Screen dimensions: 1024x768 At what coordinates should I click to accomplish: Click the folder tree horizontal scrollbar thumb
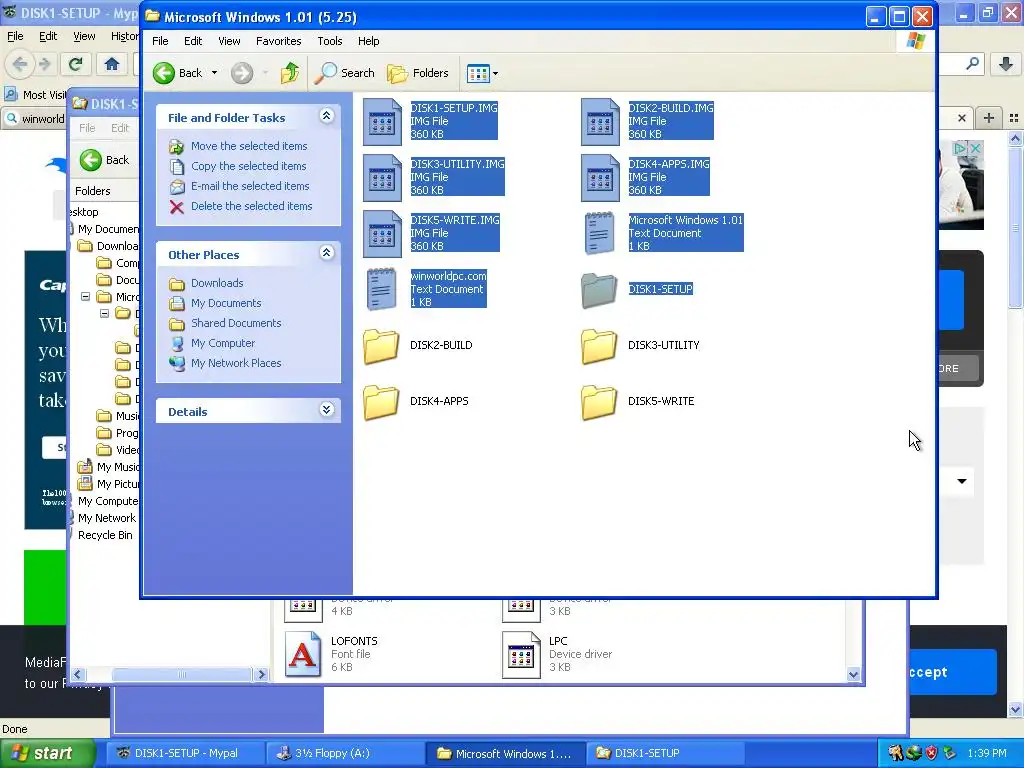pos(182,675)
